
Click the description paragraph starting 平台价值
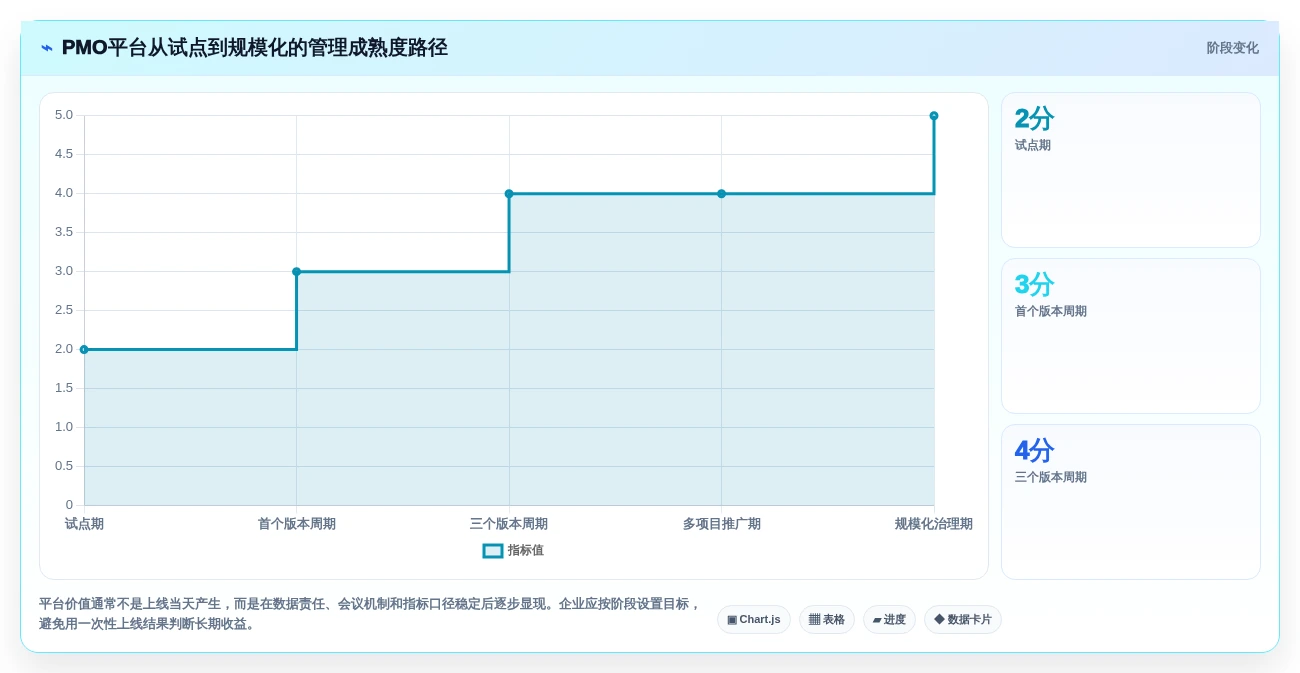point(370,614)
